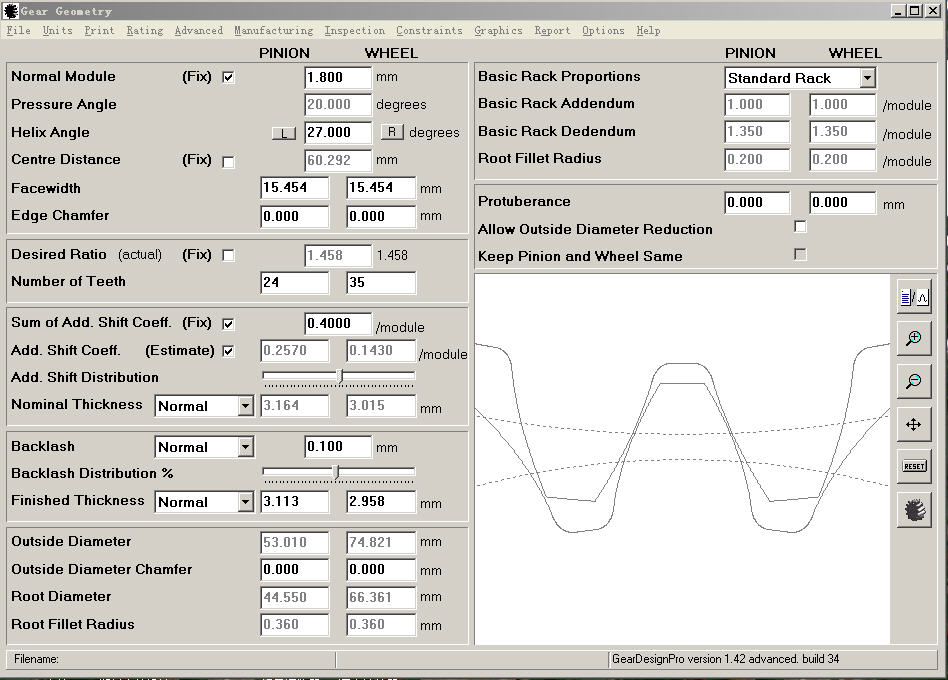Click the Backlash value field

pos(337,447)
